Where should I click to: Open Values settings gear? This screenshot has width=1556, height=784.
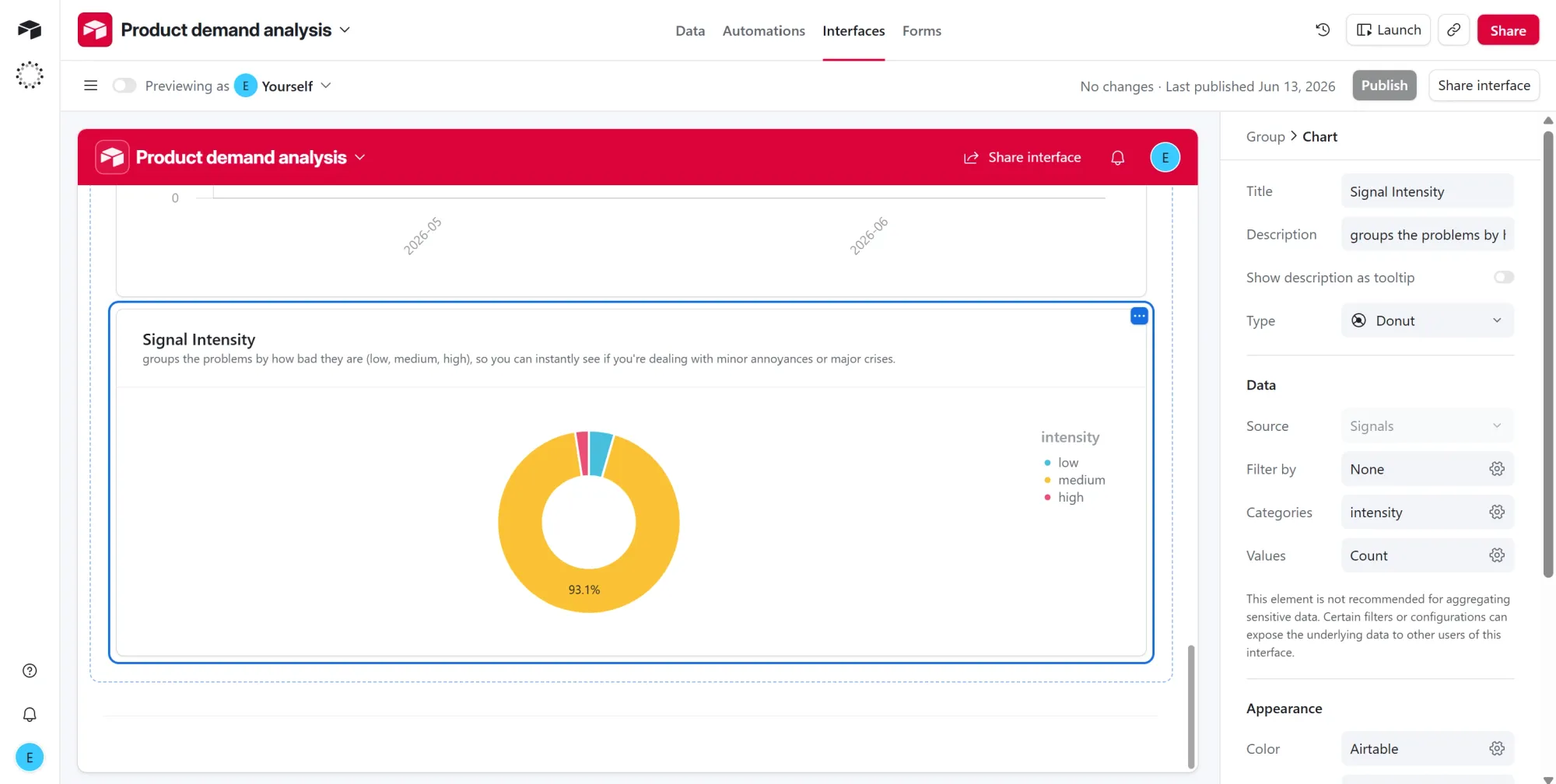[x=1497, y=555]
